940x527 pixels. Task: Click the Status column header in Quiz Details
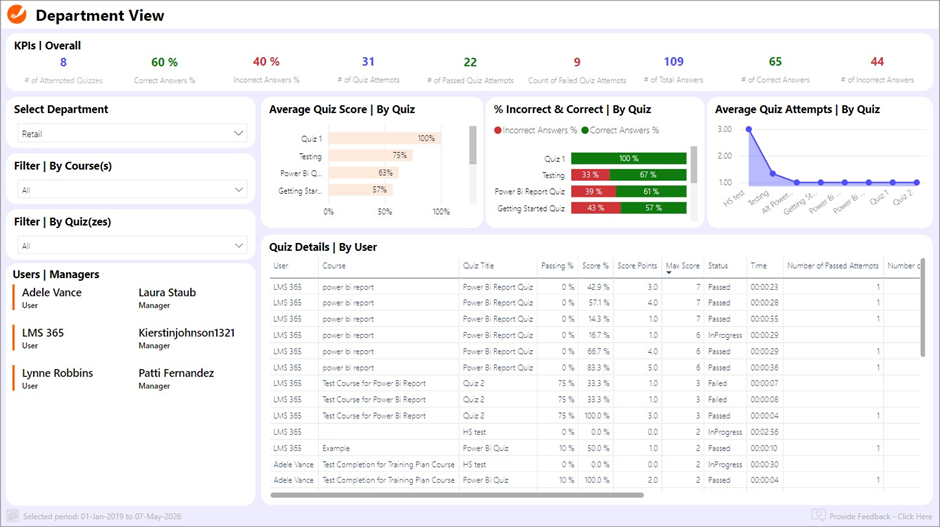point(718,266)
